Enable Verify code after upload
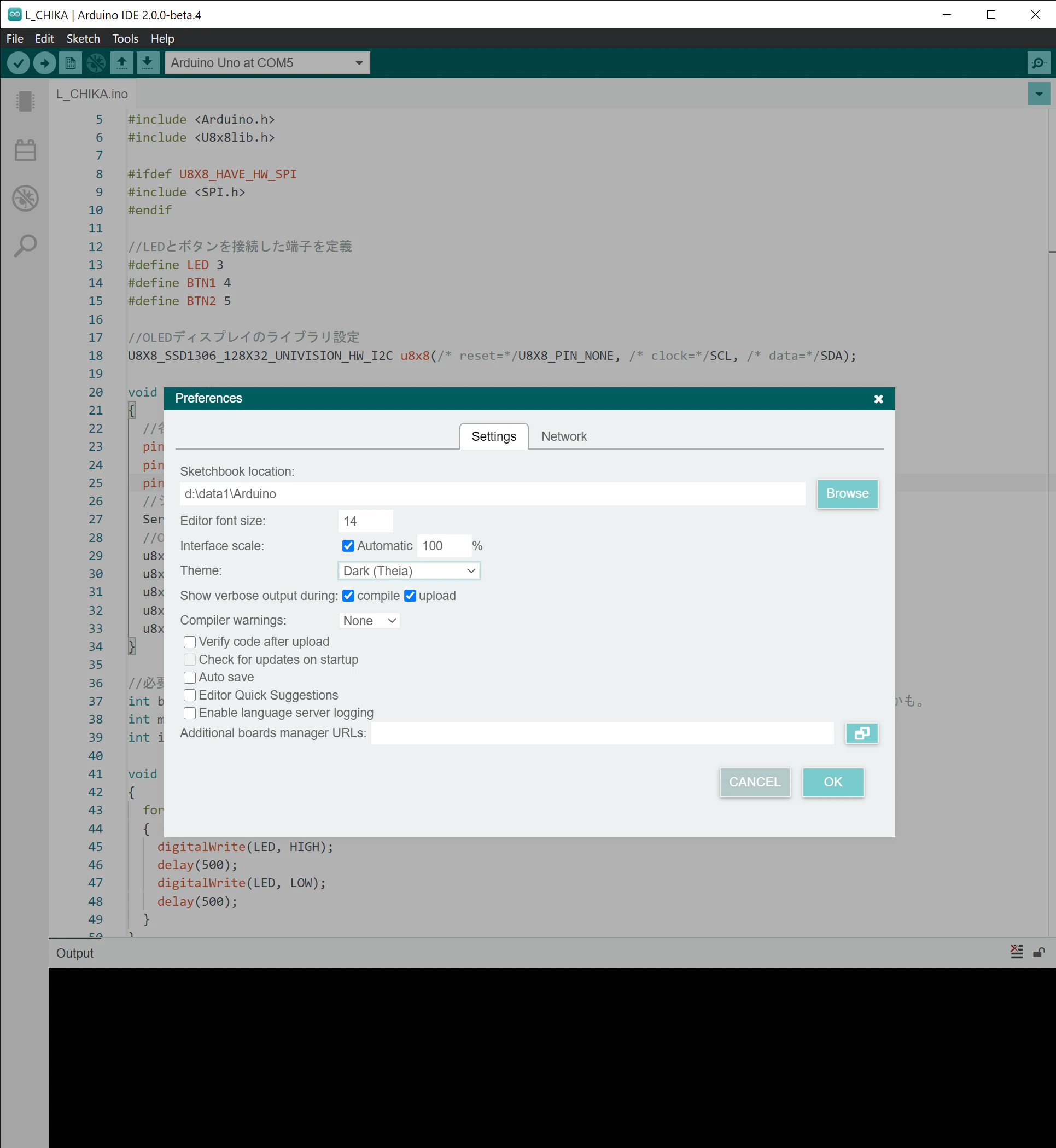The image size is (1056, 1148). 190,642
